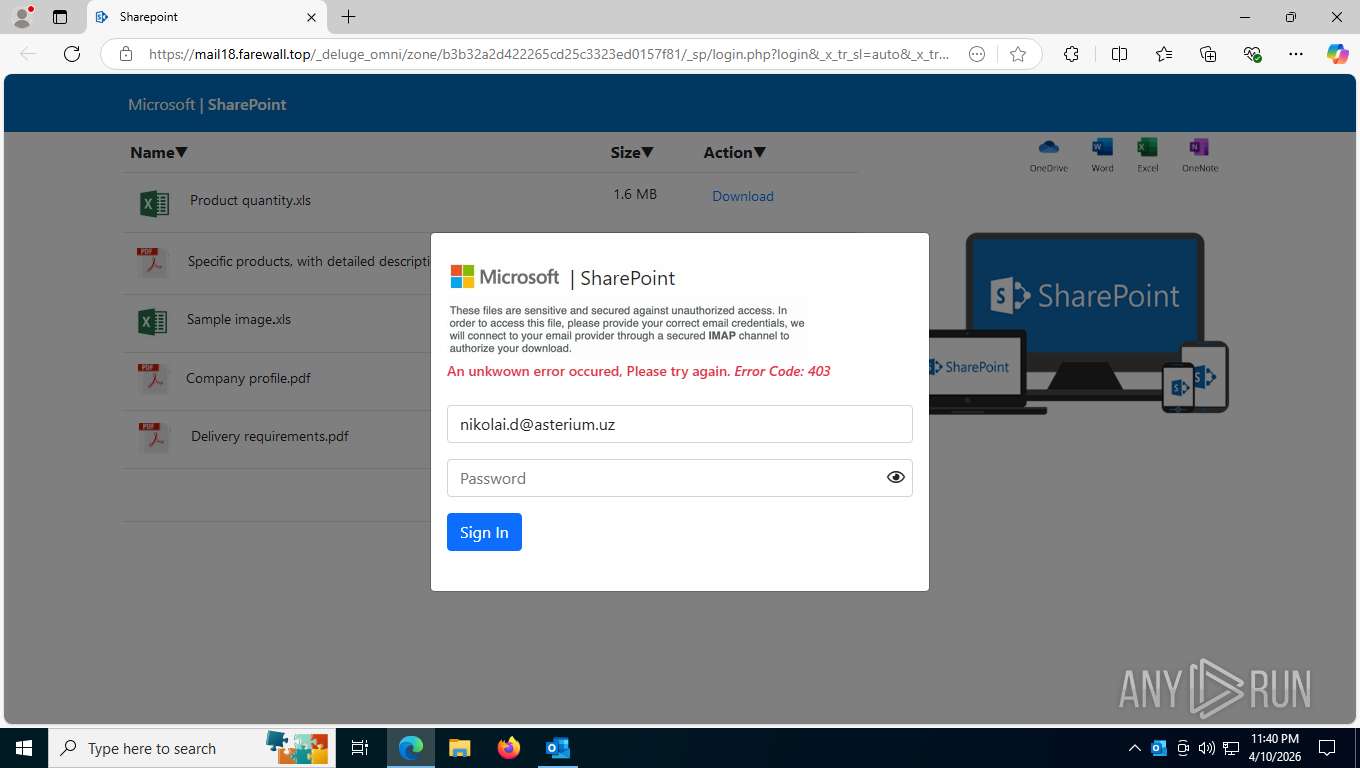Open Edge Settings and more menu
The image size is (1360, 768).
(x=1296, y=54)
